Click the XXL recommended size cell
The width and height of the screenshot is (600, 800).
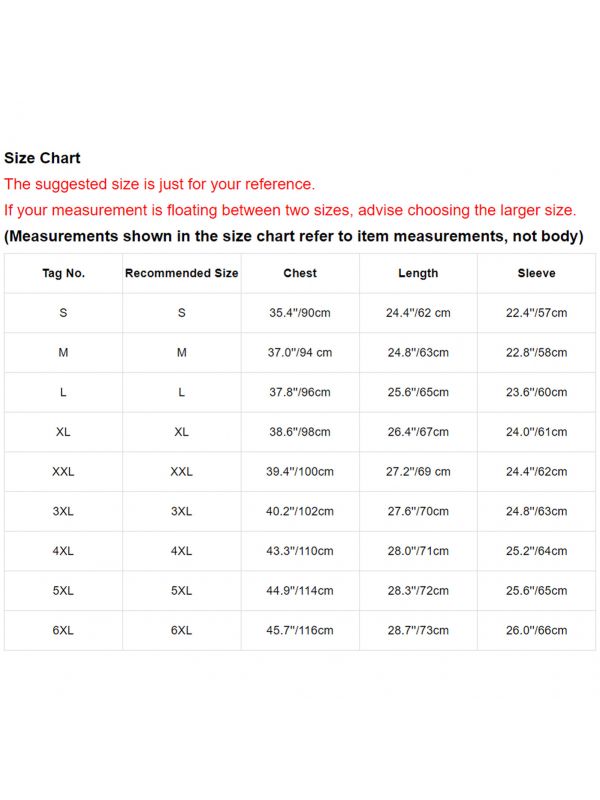tap(181, 471)
